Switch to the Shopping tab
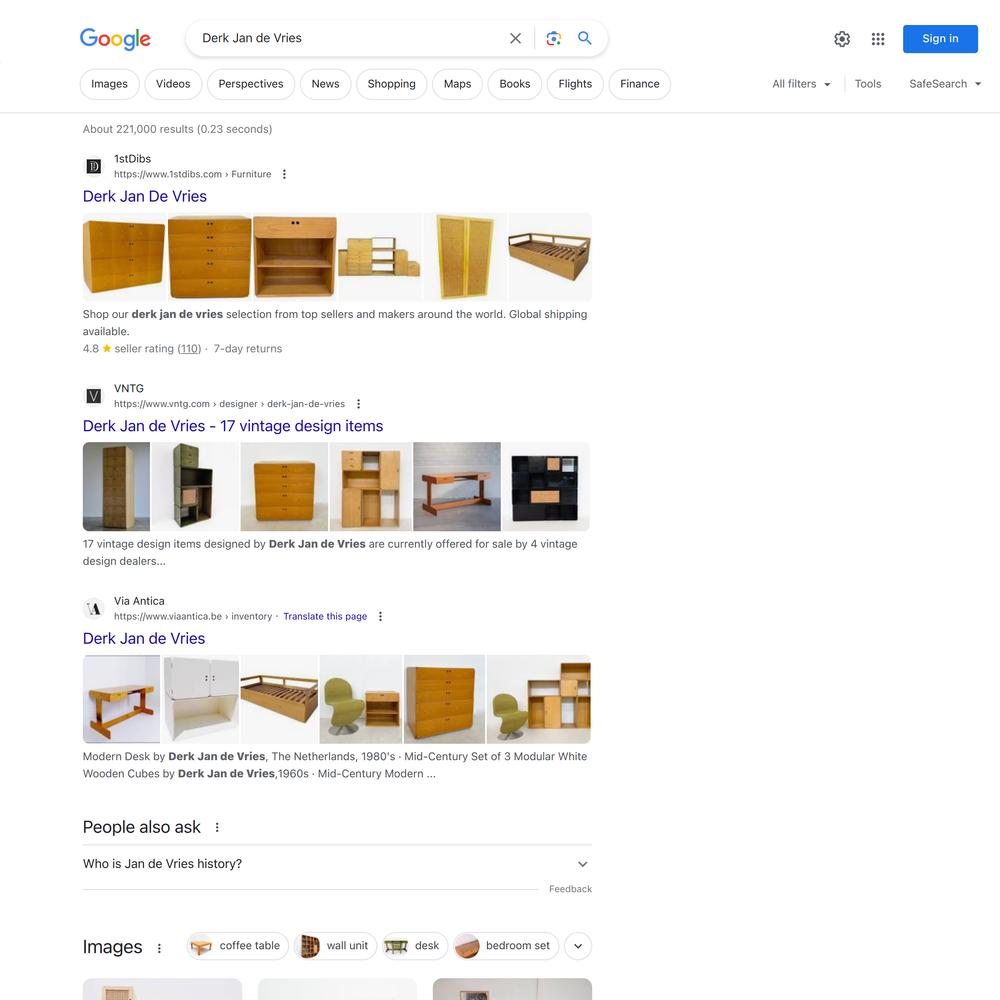 point(391,84)
